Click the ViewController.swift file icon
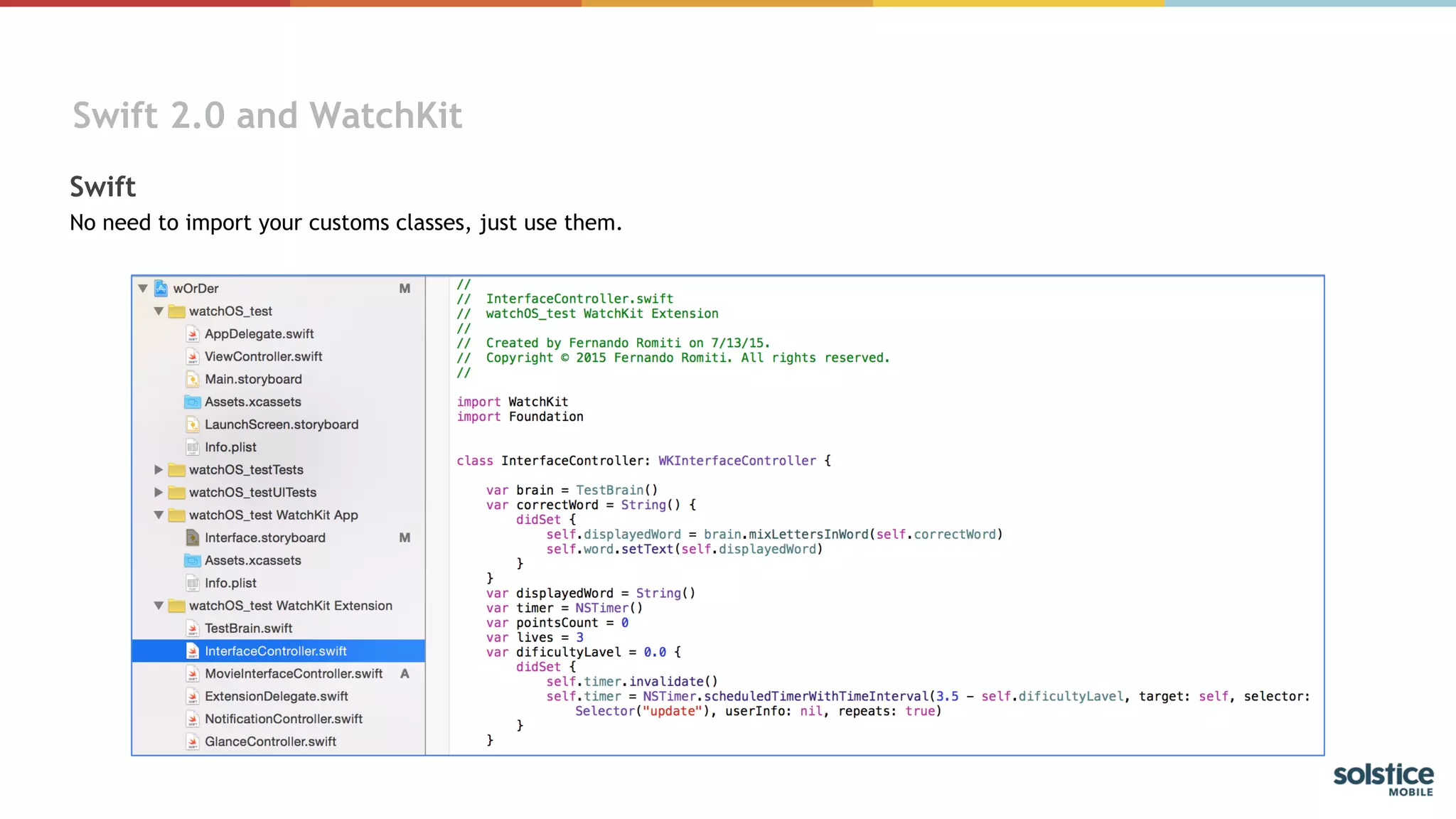This screenshot has height=819, width=1456. coord(193,356)
